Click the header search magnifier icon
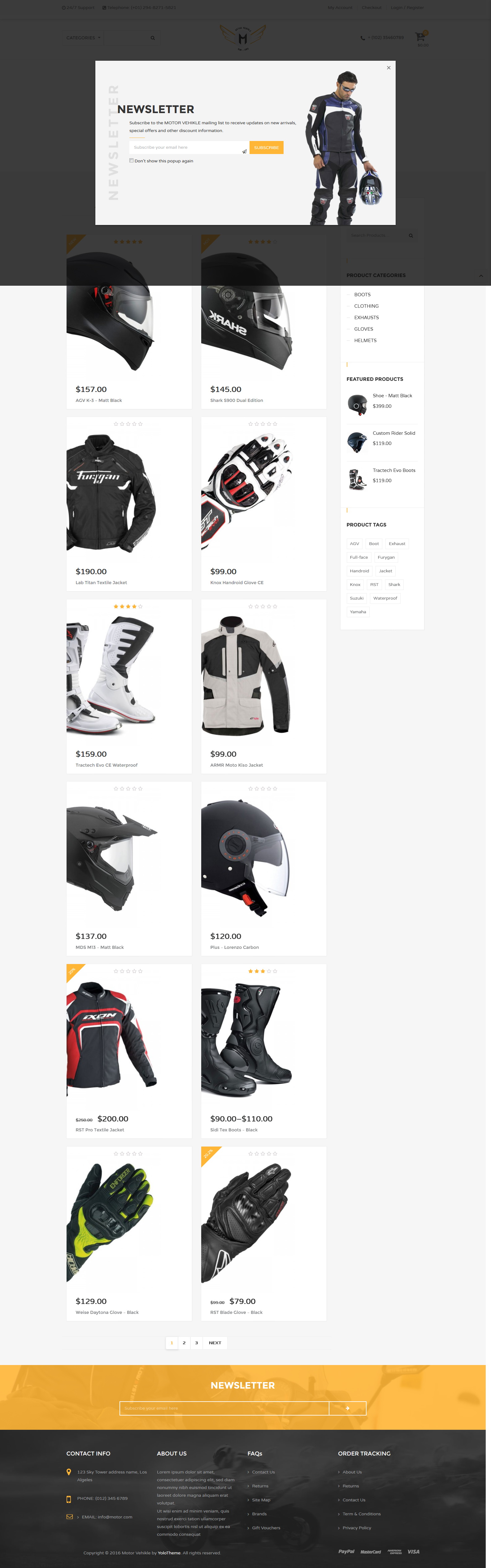 click(153, 38)
